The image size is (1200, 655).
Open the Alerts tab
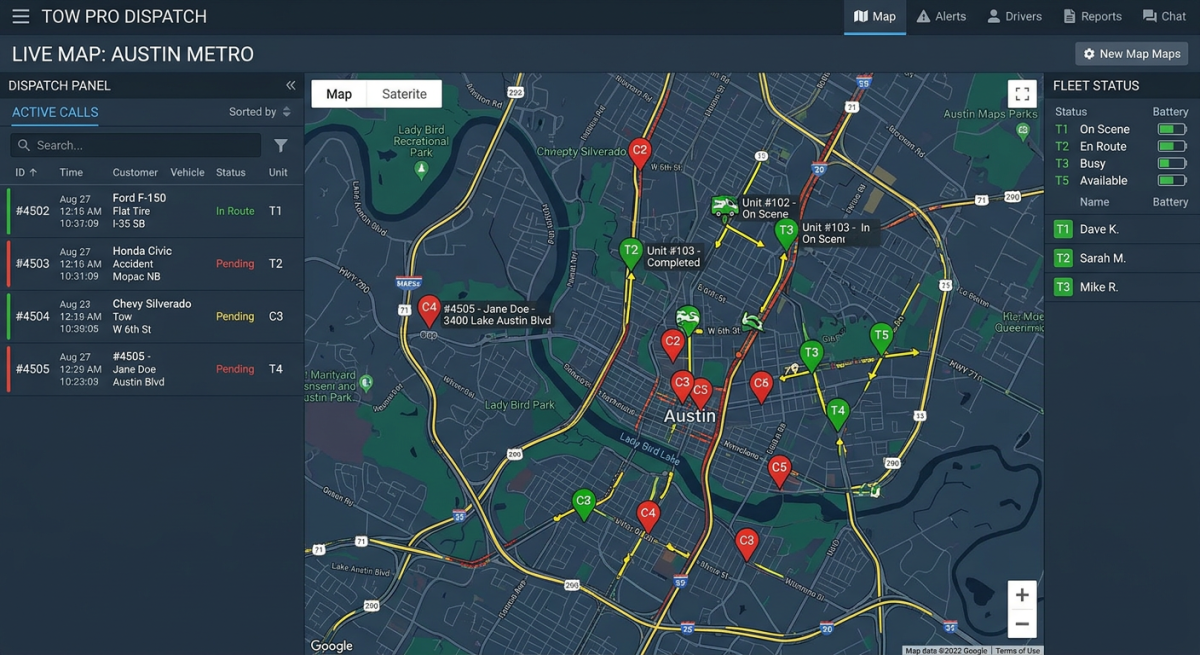click(x=941, y=17)
